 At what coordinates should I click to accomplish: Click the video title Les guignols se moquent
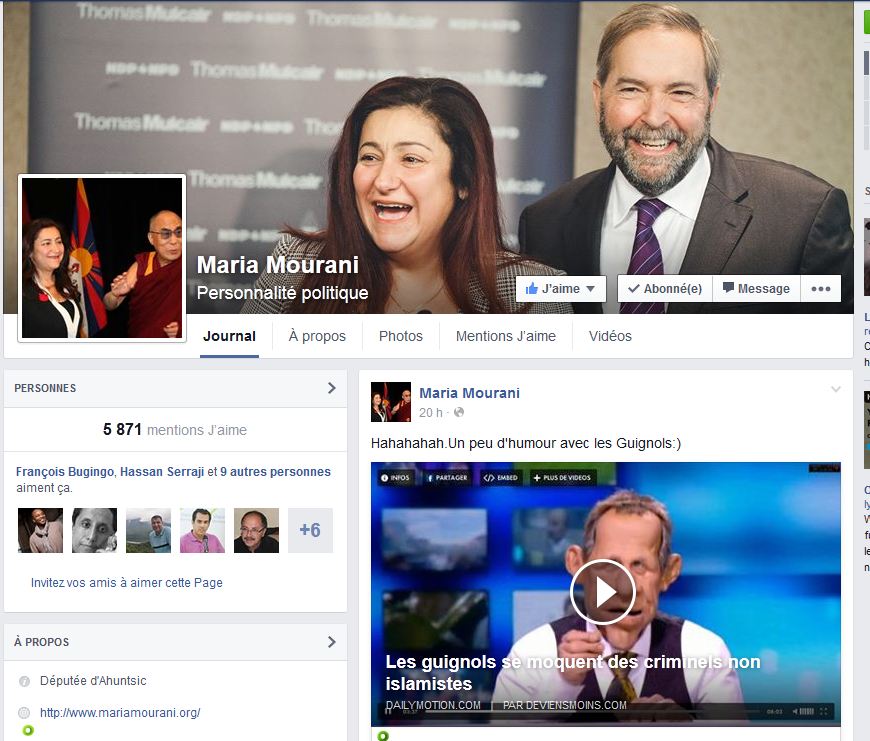click(573, 673)
